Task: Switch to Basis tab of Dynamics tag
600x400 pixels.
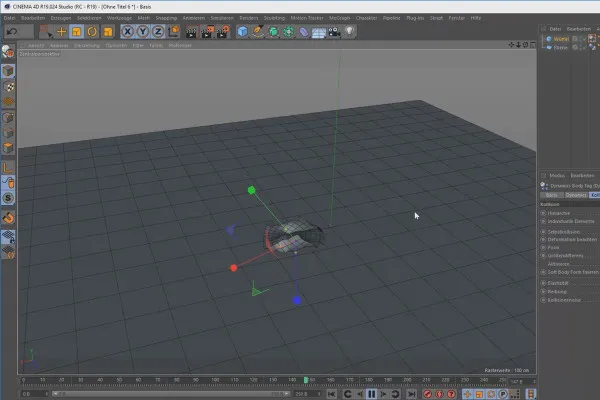Action: point(551,195)
